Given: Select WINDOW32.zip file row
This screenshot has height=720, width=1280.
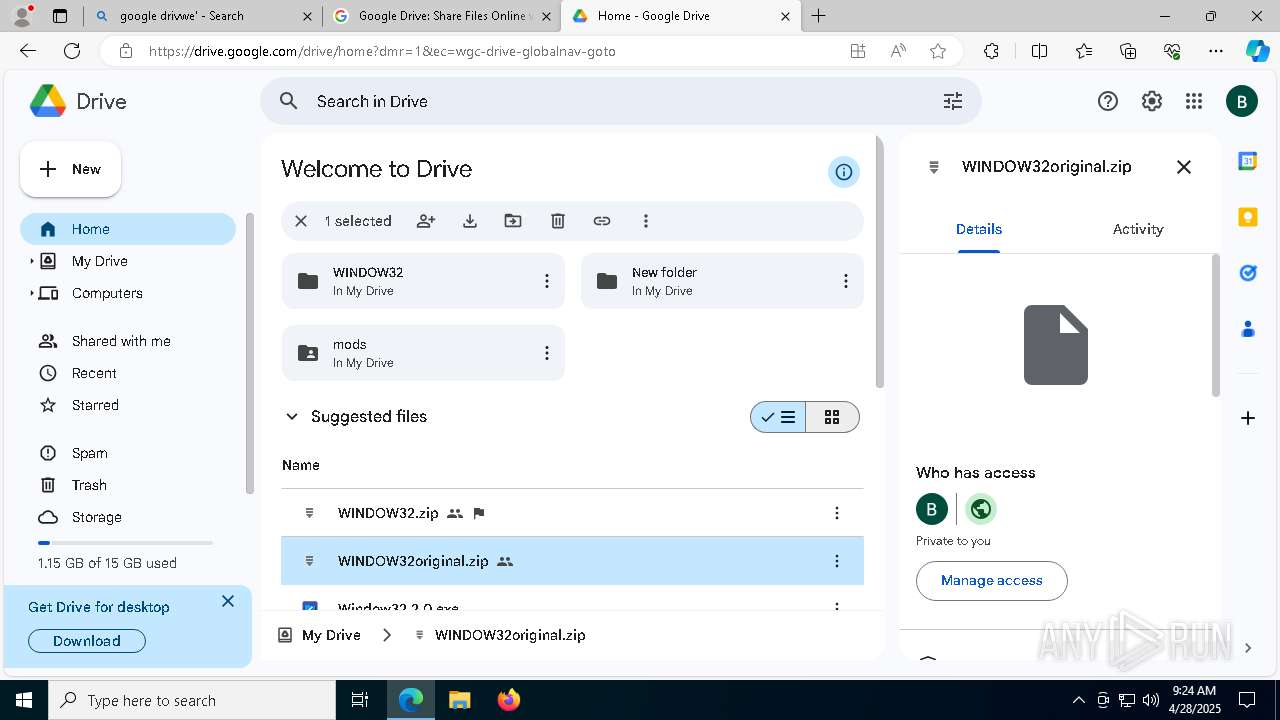Looking at the screenshot, I should click(572, 513).
